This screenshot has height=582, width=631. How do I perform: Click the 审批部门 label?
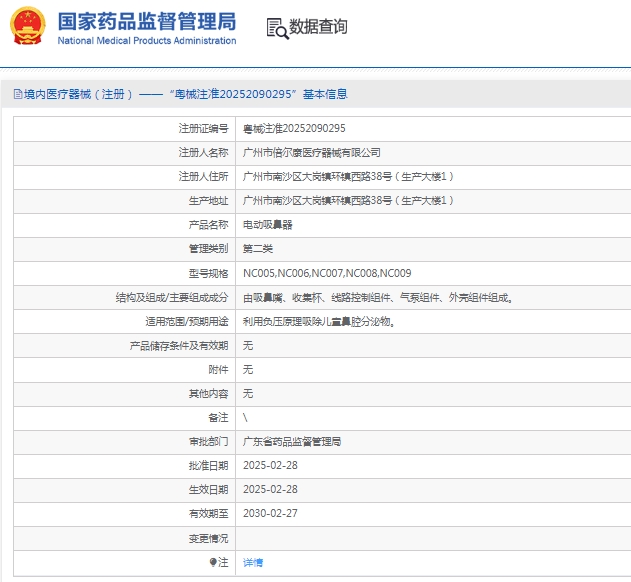208,442
